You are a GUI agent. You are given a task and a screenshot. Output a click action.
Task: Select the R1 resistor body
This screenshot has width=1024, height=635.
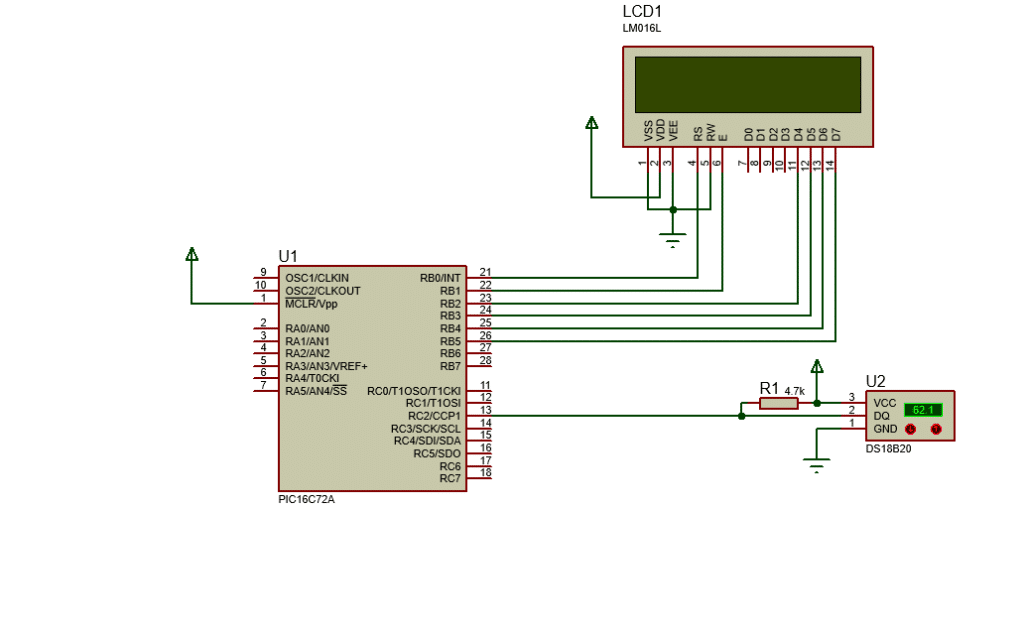pyautogui.click(x=778, y=404)
